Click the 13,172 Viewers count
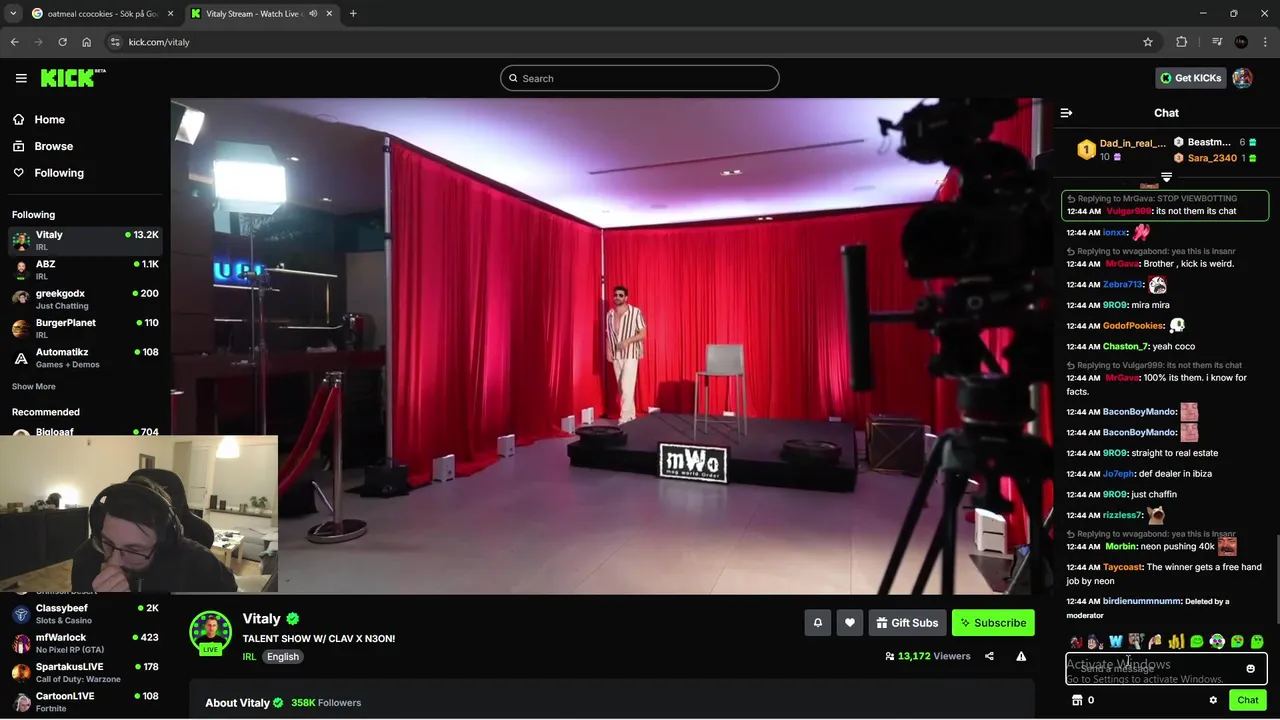The image size is (1280, 720). coord(927,656)
